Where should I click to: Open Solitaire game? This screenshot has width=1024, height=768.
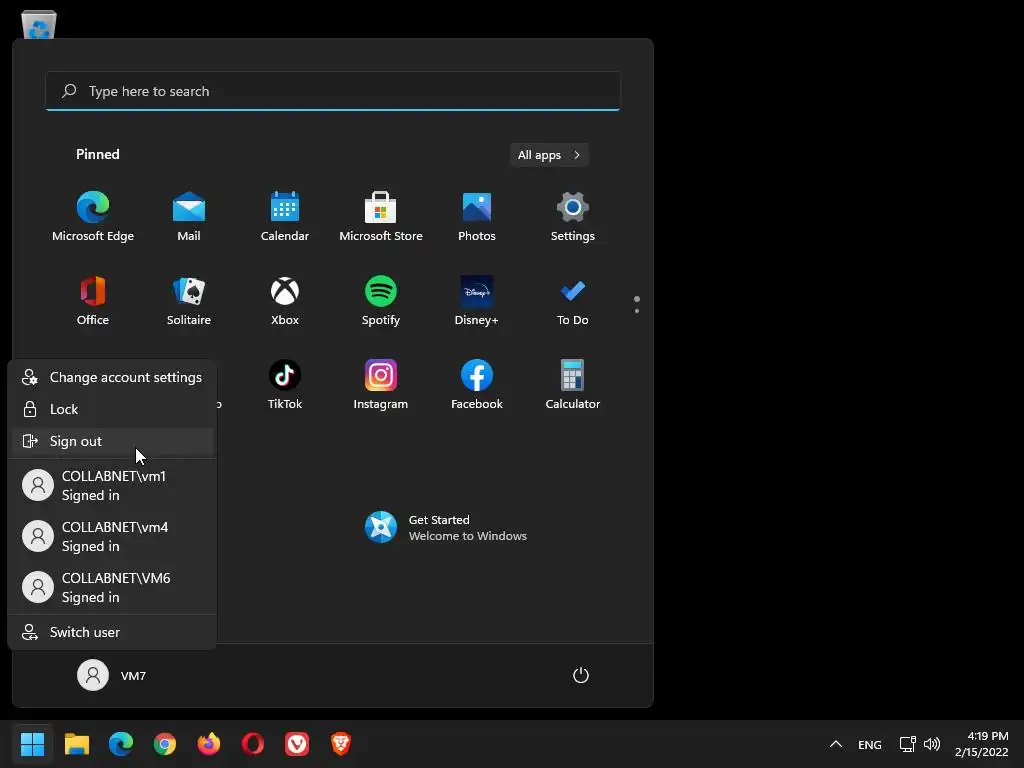click(x=189, y=300)
